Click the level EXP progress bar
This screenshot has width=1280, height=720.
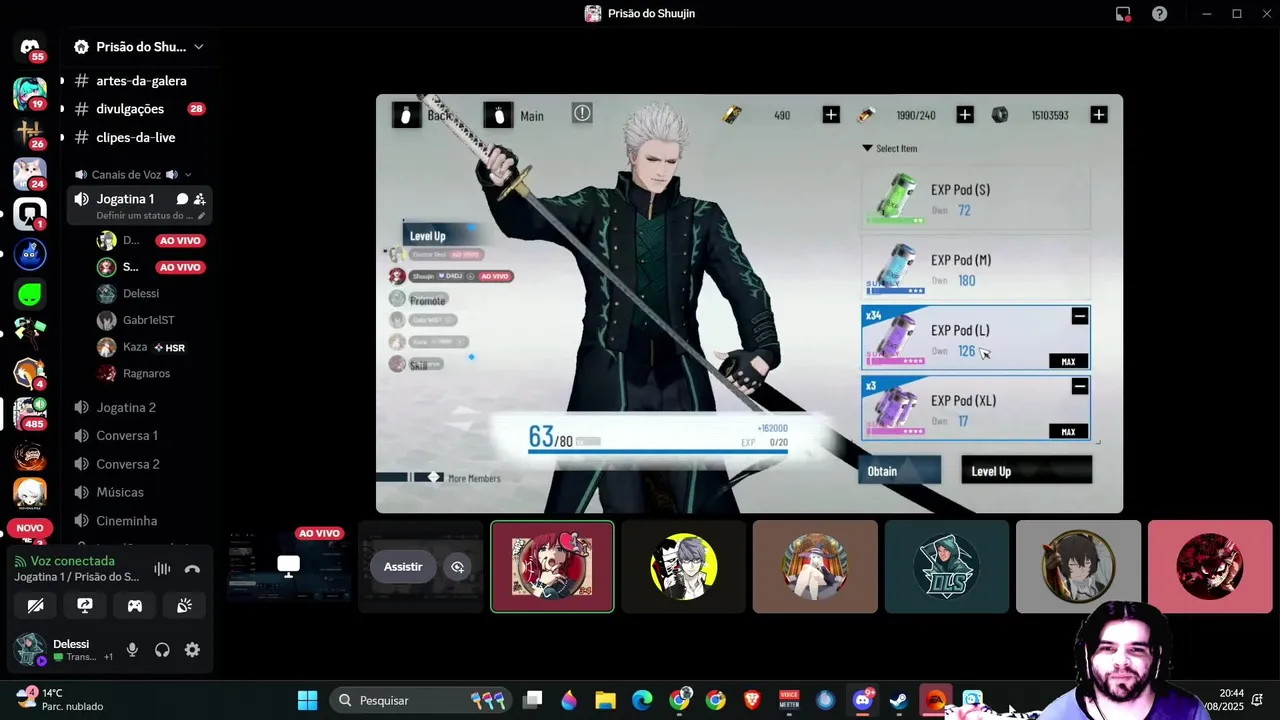pos(657,451)
